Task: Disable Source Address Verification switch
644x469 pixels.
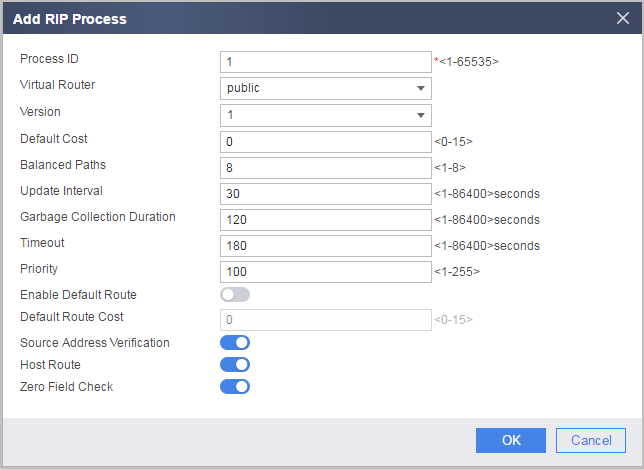Action: tap(235, 343)
